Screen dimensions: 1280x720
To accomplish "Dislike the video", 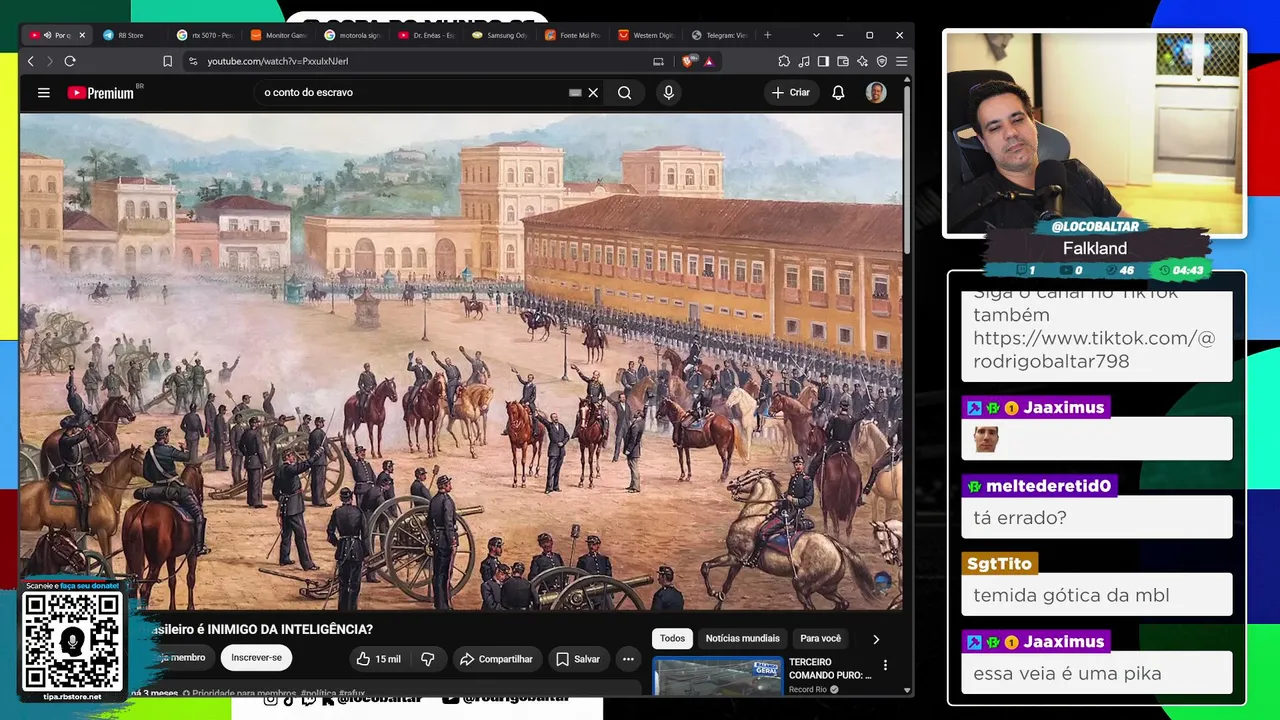I will point(427,659).
